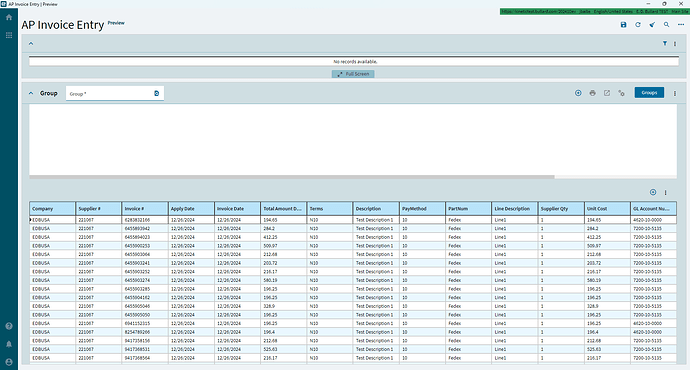
Task: Click the Groups button
Action: 649,93
